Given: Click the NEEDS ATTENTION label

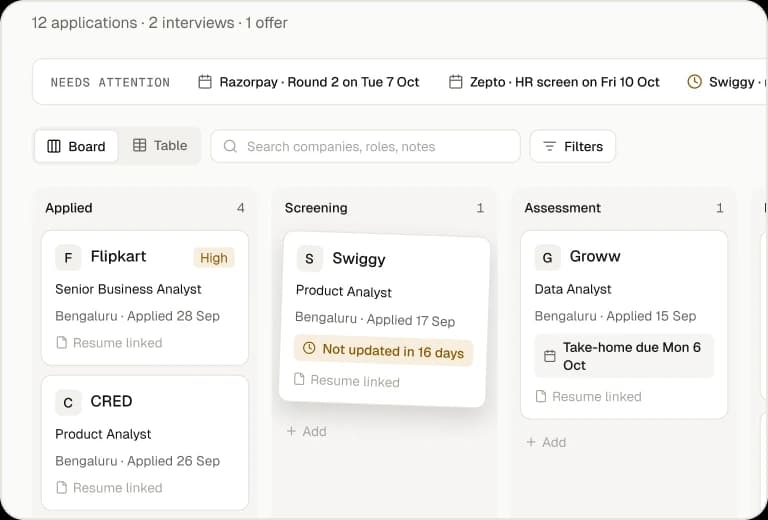Looking at the screenshot, I should coord(110,82).
